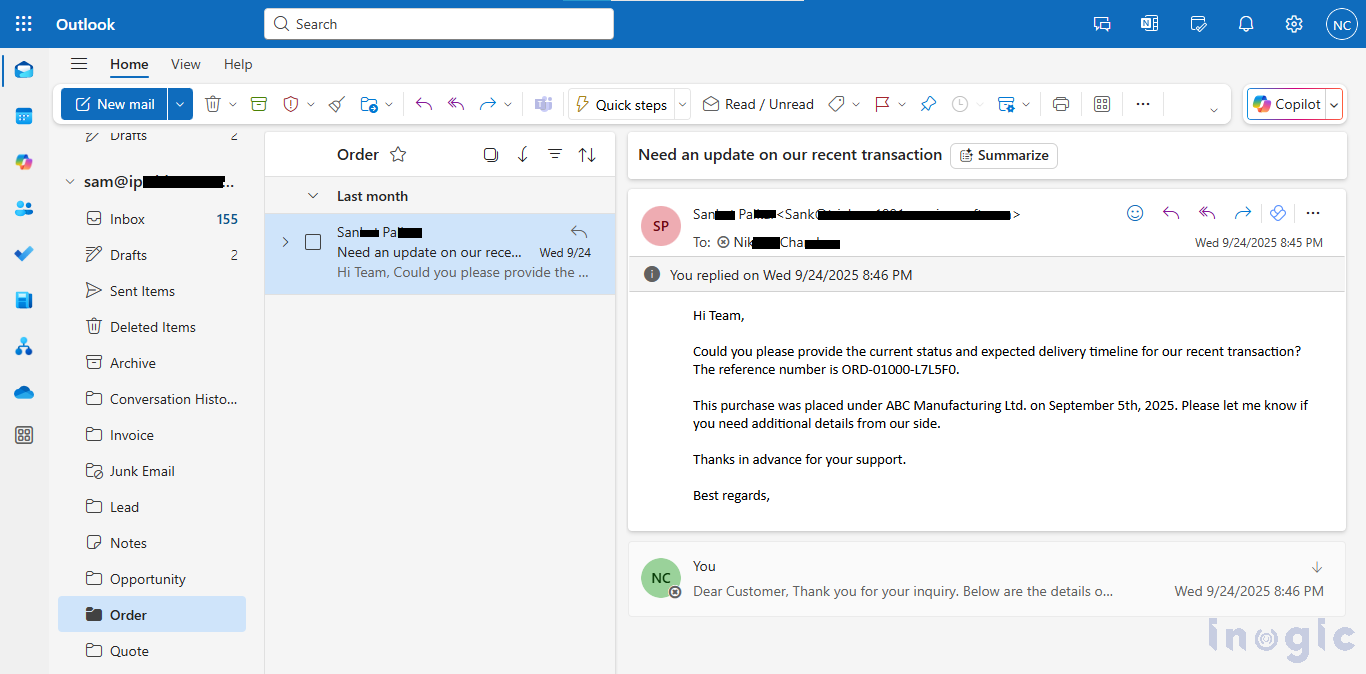Click the Read / Unread button

coord(758,104)
